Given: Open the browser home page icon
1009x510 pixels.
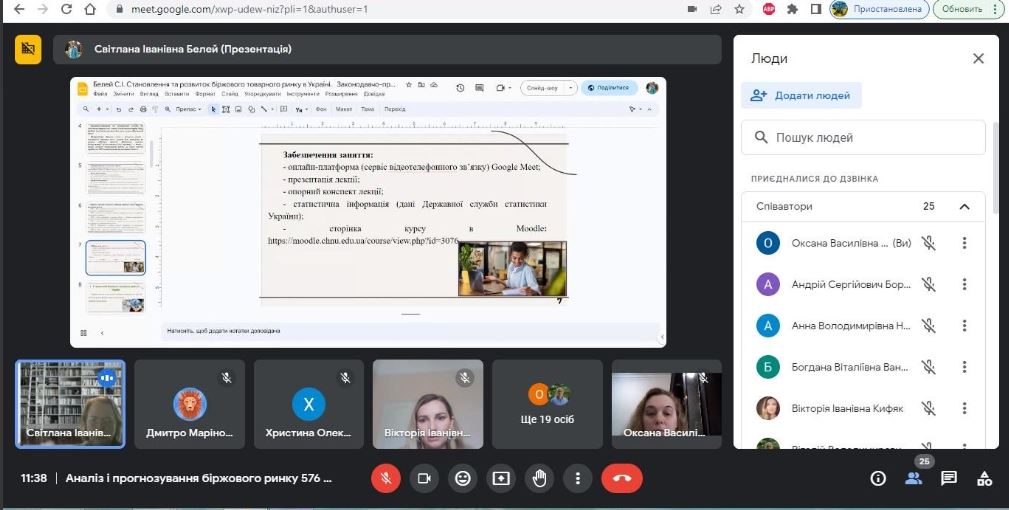Looking at the screenshot, I should (90, 9).
